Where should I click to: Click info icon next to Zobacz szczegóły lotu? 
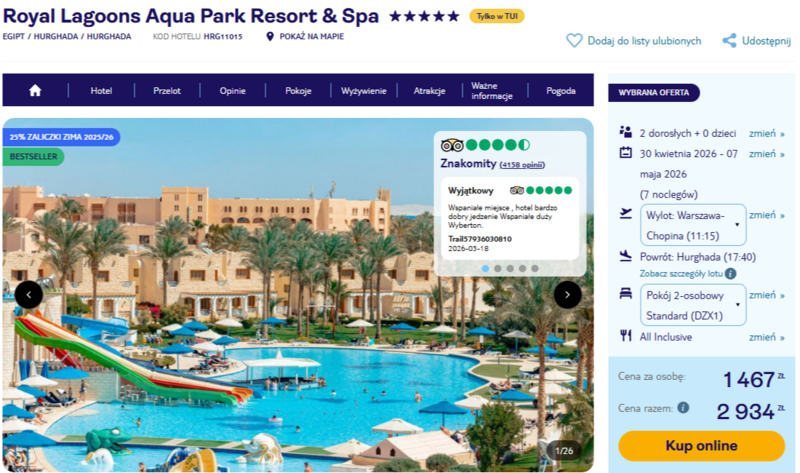(731, 273)
